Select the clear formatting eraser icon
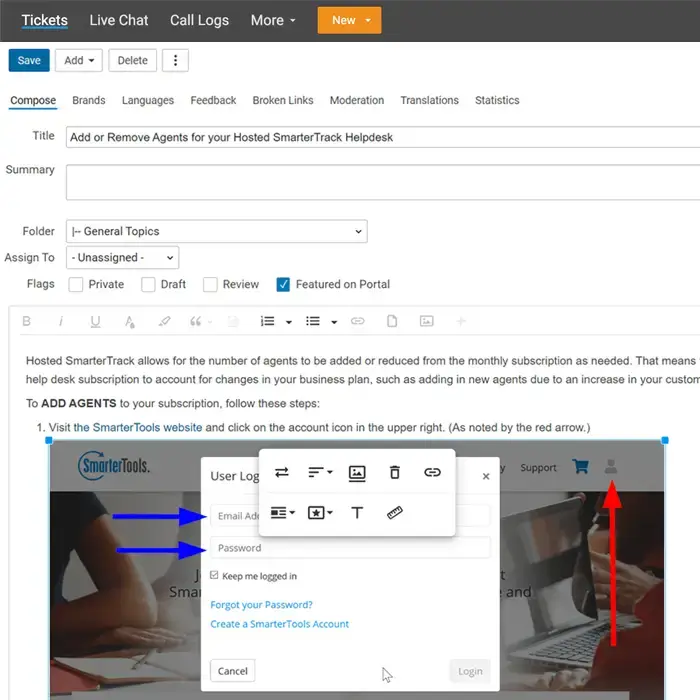Image resolution: width=700 pixels, height=700 pixels. click(x=164, y=321)
